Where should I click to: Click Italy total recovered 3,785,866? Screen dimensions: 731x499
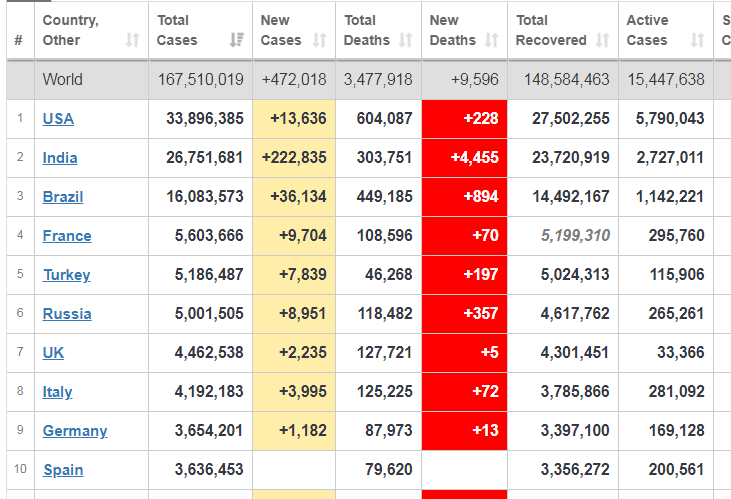tap(575, 391)
